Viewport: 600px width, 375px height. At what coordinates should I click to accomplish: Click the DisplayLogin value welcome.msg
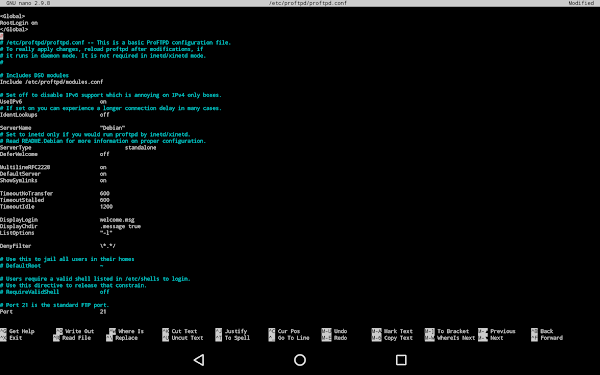117,220
